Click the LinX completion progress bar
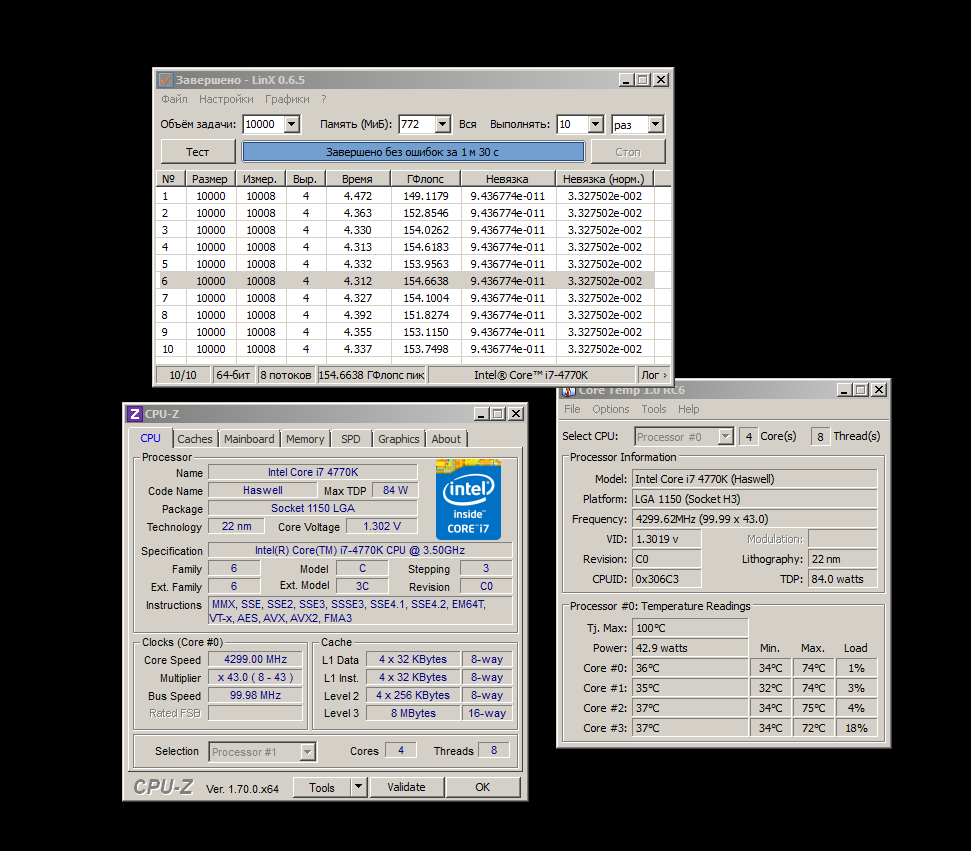 pos(412,152)
